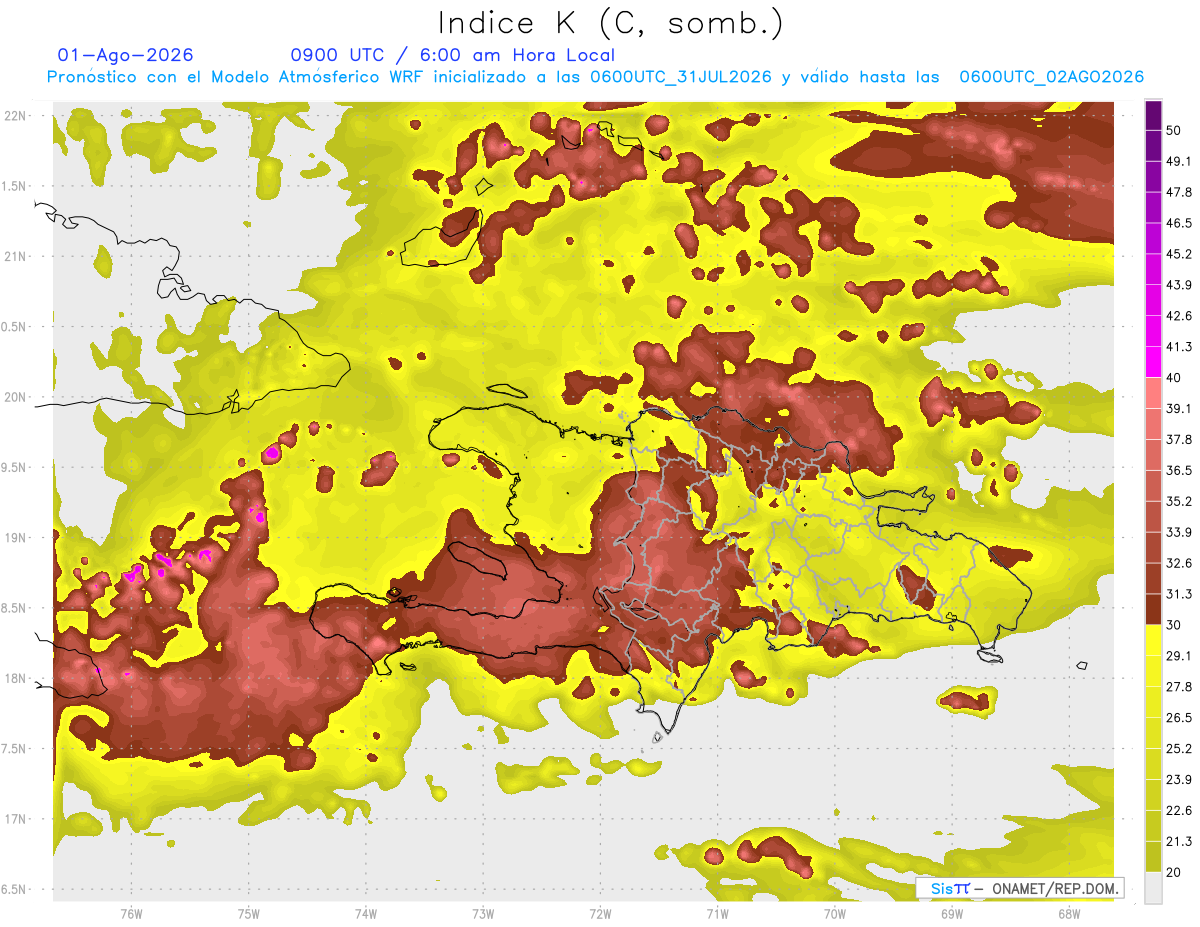This screenshot has width=1200, height=927.
Task: Select the colorbar value "43.9"
Action: click(x=1179, y=284)
